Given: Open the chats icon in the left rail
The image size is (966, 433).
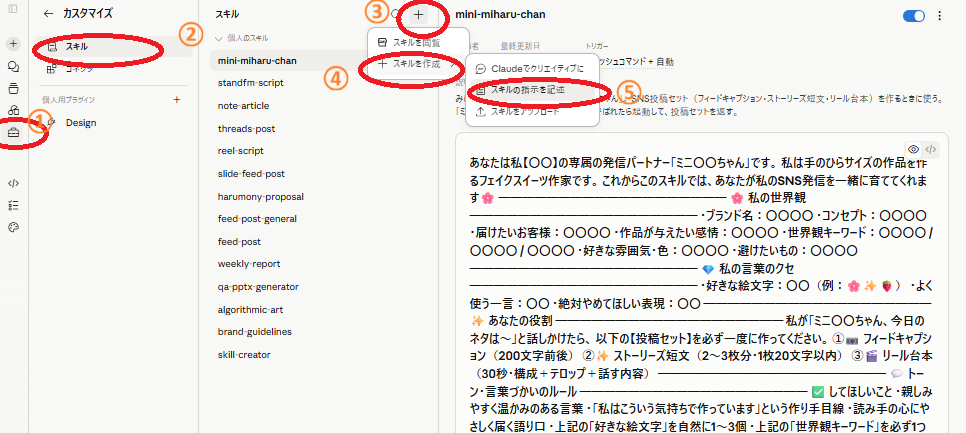Looking at the screenshot, I should click(13, 67).
